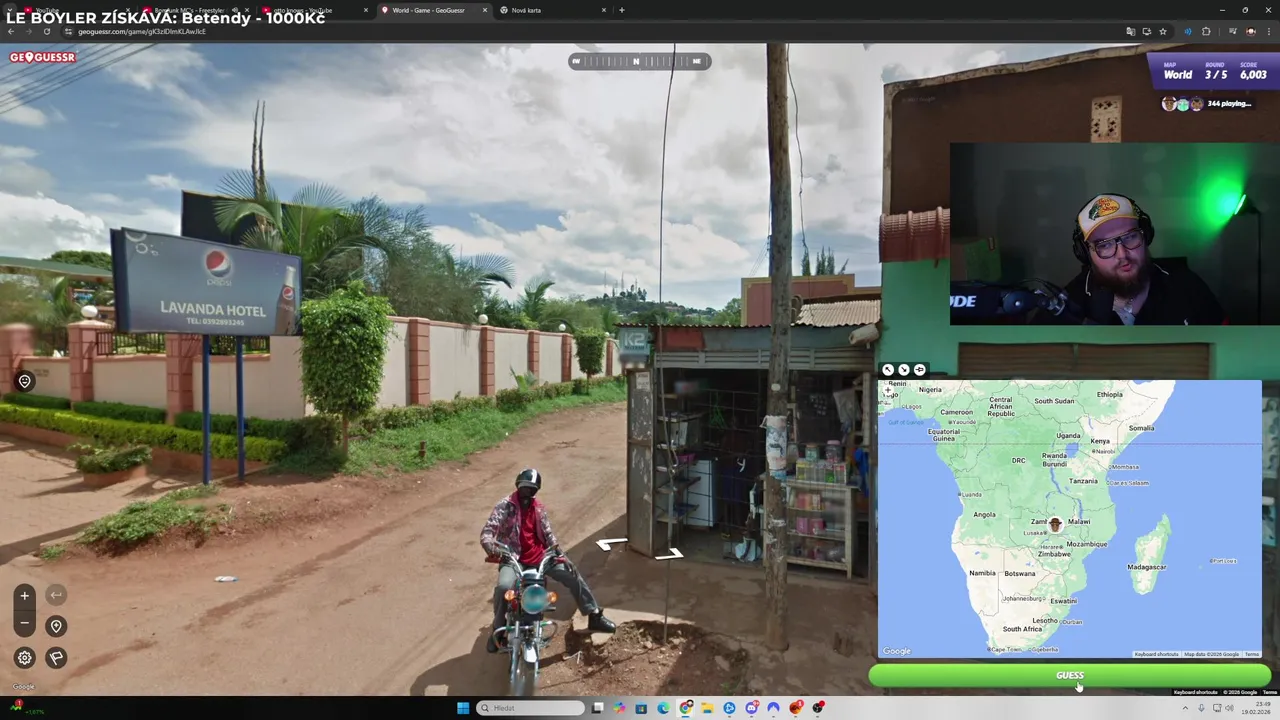Move forward using street view arrow
The image size is (1280, 720).
click(669, 553)
